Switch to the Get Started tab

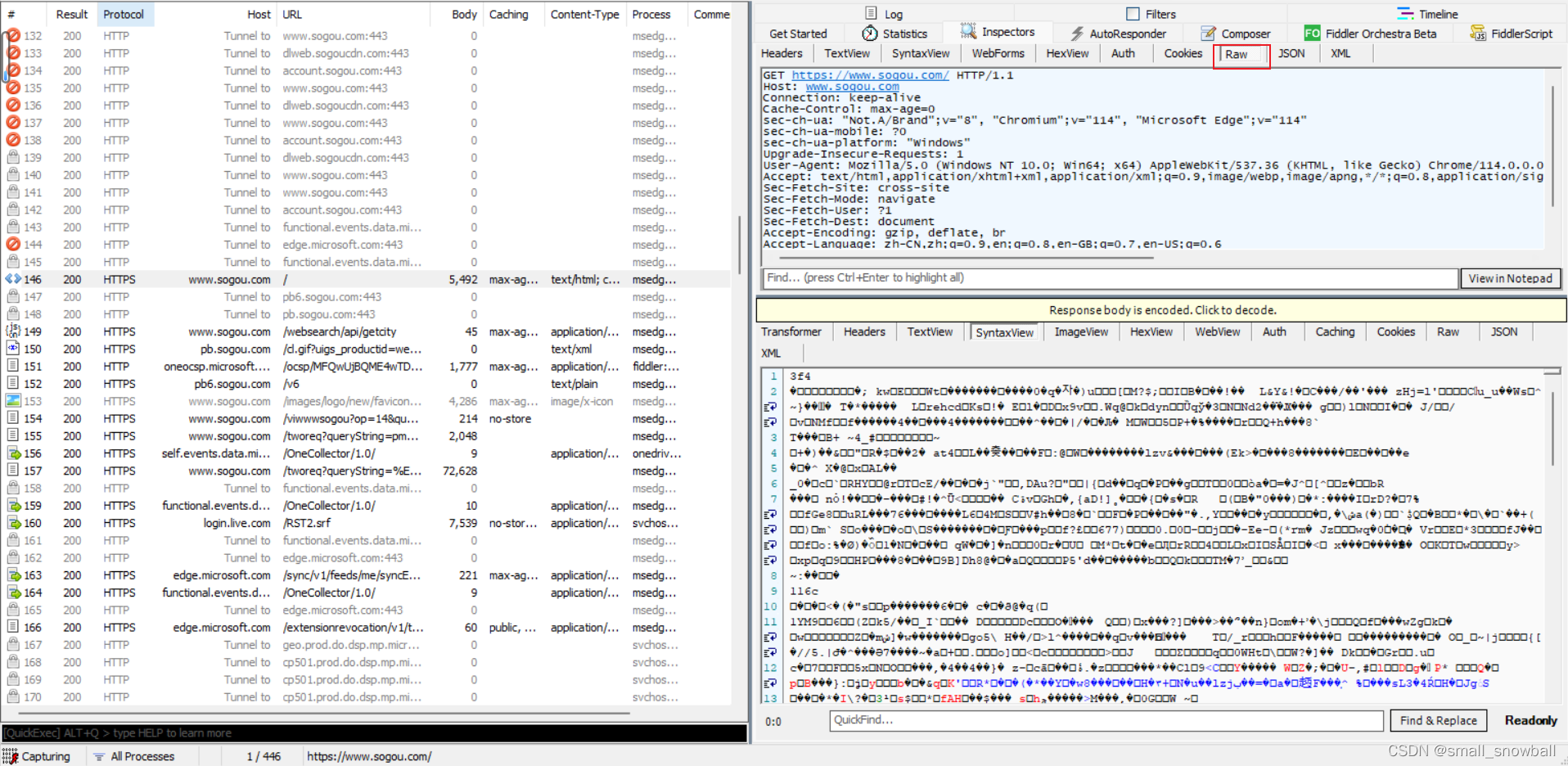coord(798,34)
